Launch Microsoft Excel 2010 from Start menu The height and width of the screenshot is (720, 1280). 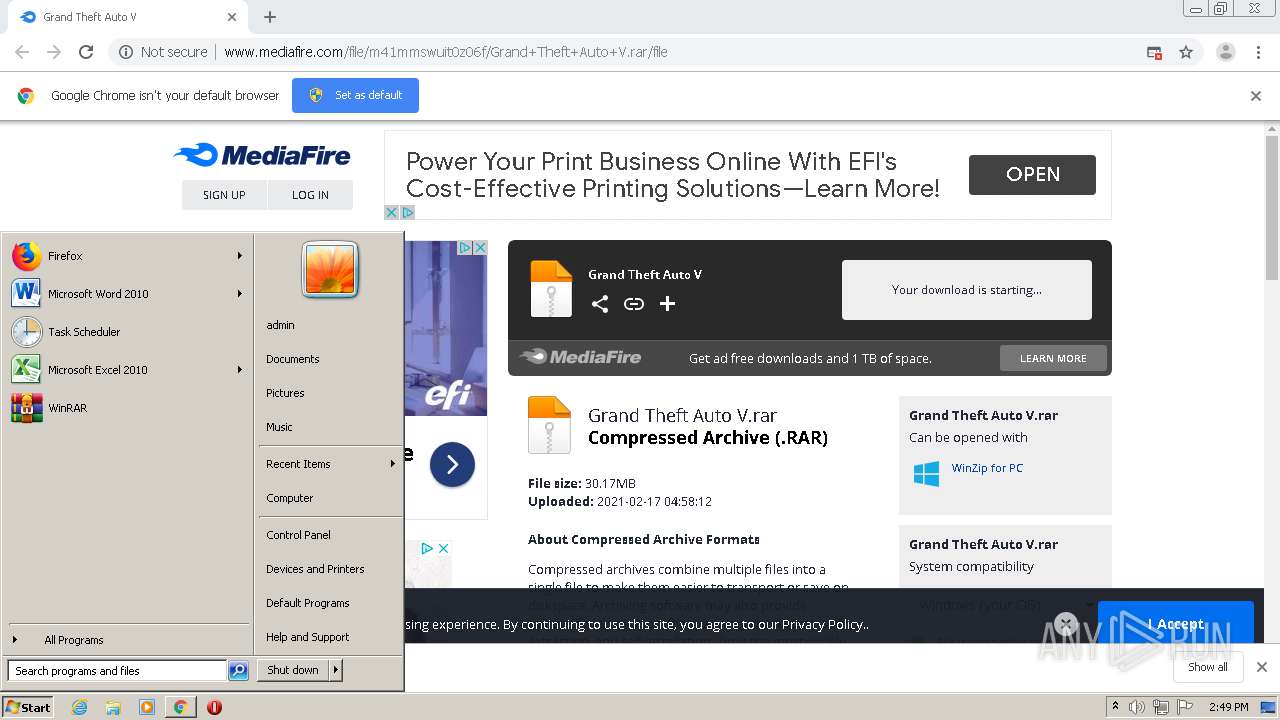pyautogui.click(x=128, y=370)
